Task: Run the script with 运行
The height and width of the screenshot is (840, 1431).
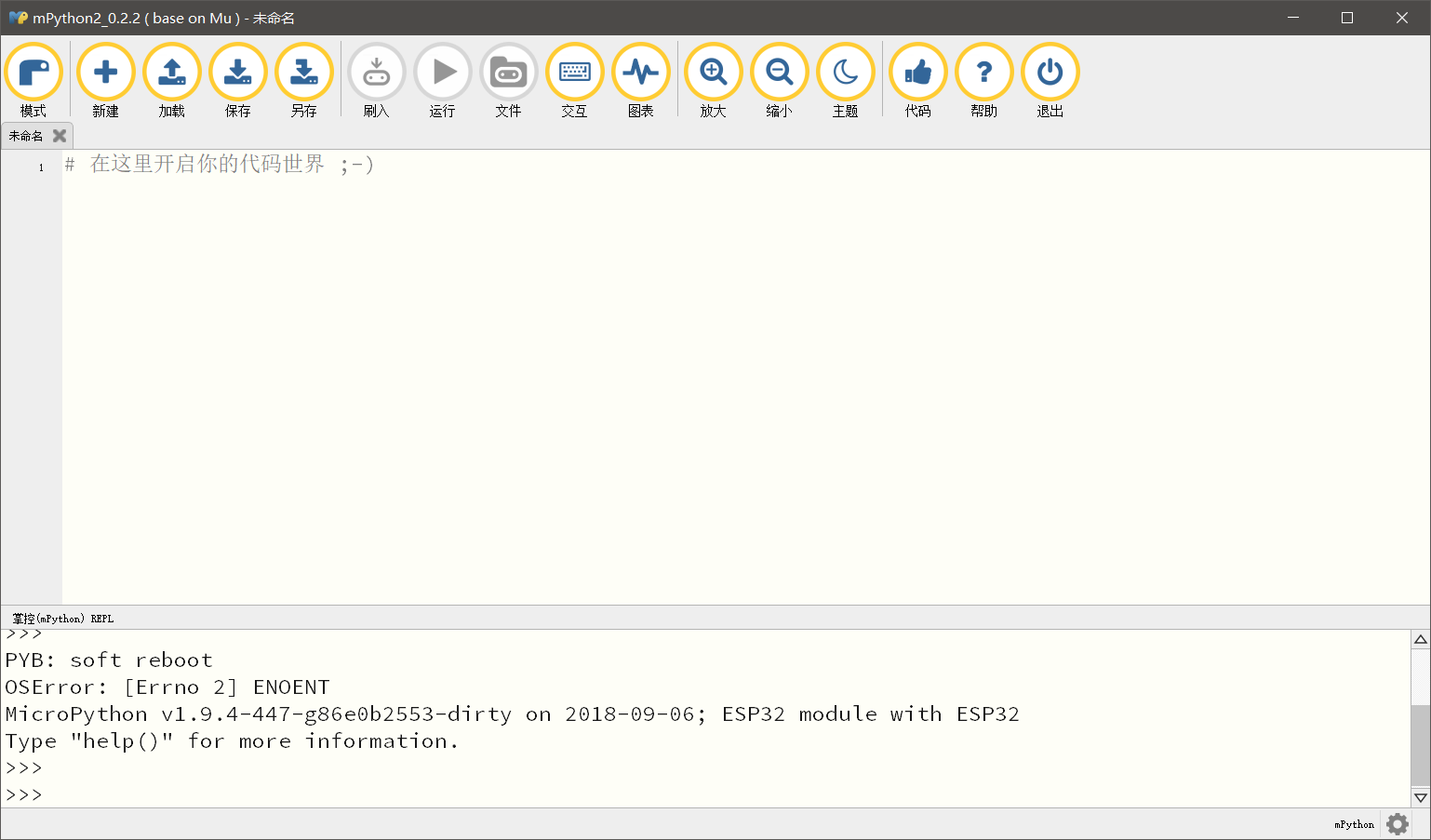Action: click(x=443, y=80)
